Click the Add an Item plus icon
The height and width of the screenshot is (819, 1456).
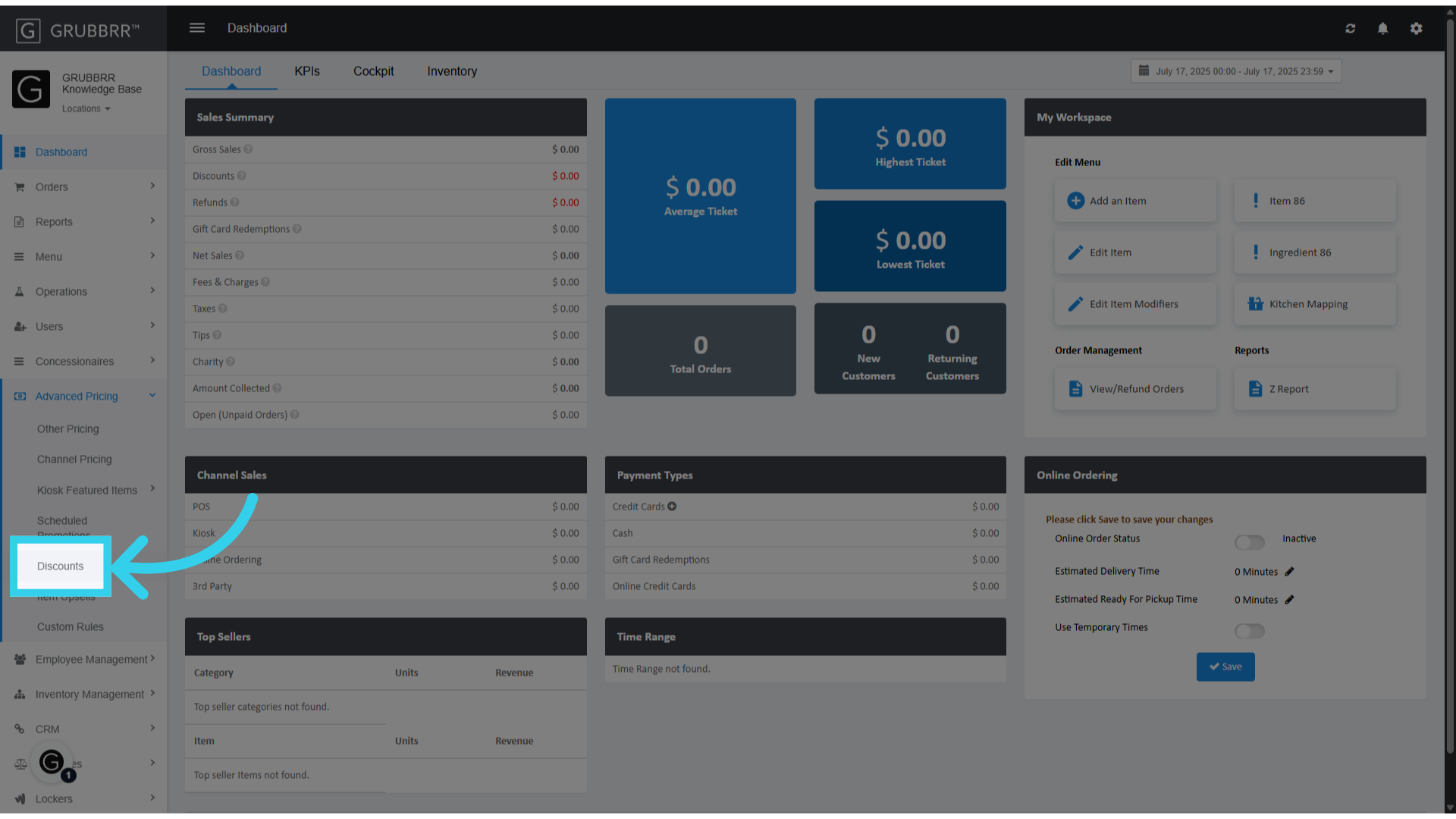pyautogui.click(x=1075, y=200)
